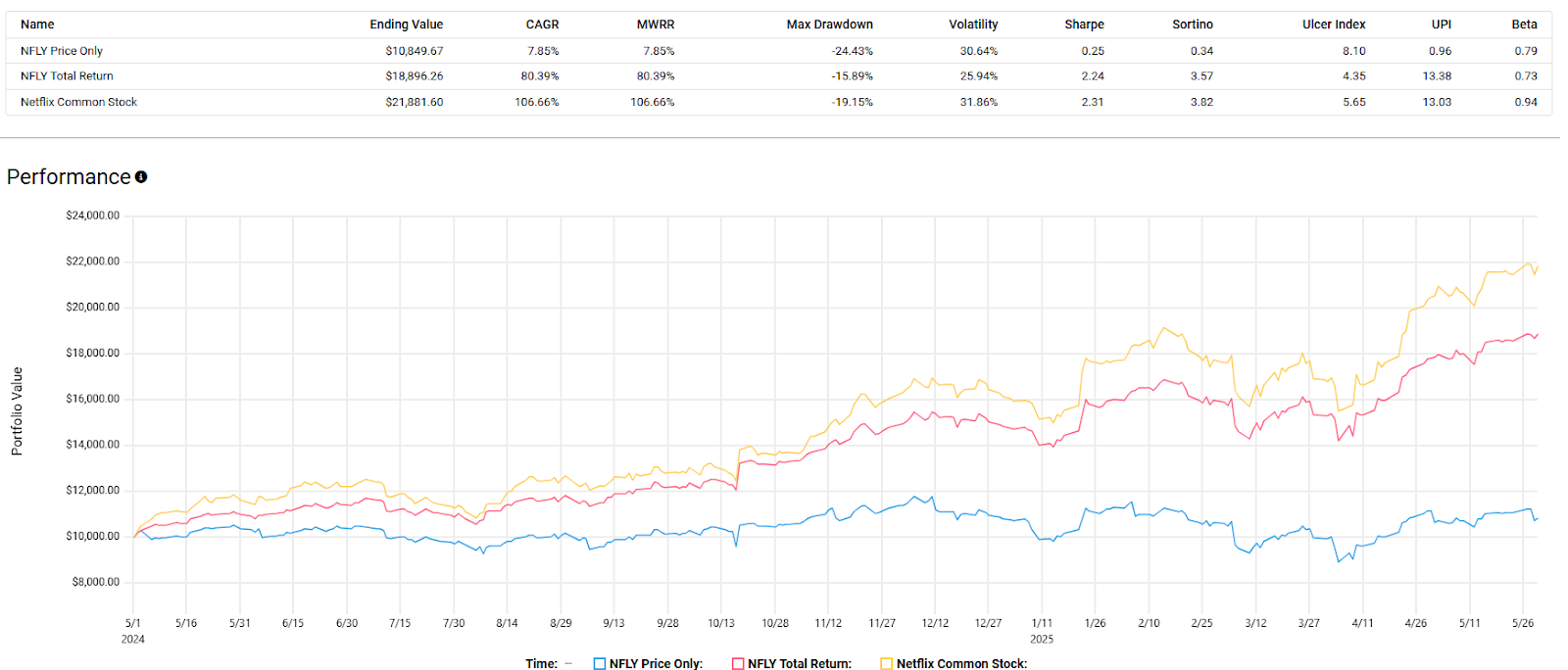The width and height of the screenshot is (1568, 670).
Task: Open the Performance info icon tooltip
Action: coord(141,177)
